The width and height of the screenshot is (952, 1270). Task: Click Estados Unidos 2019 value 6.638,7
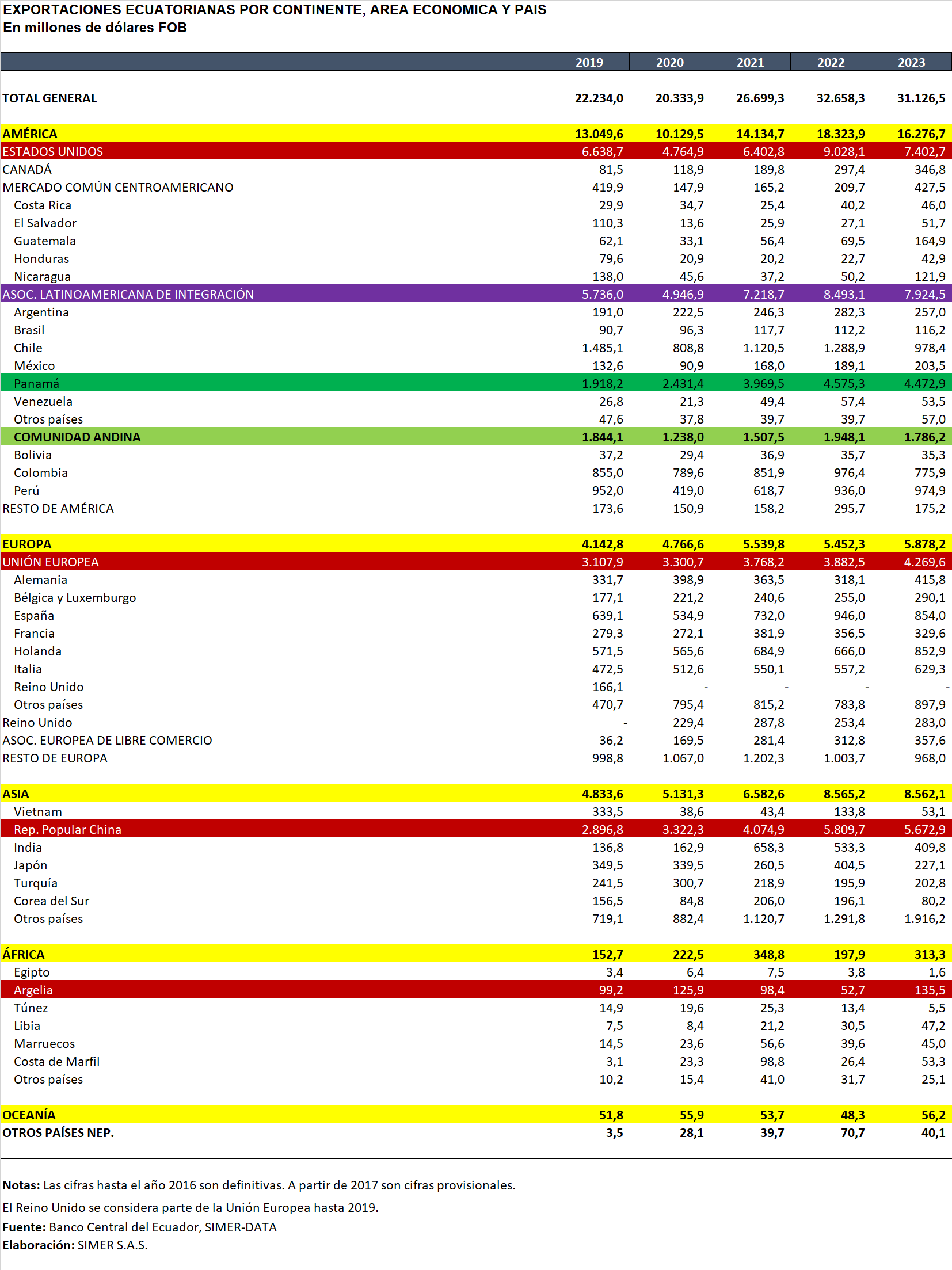(602, 152)
